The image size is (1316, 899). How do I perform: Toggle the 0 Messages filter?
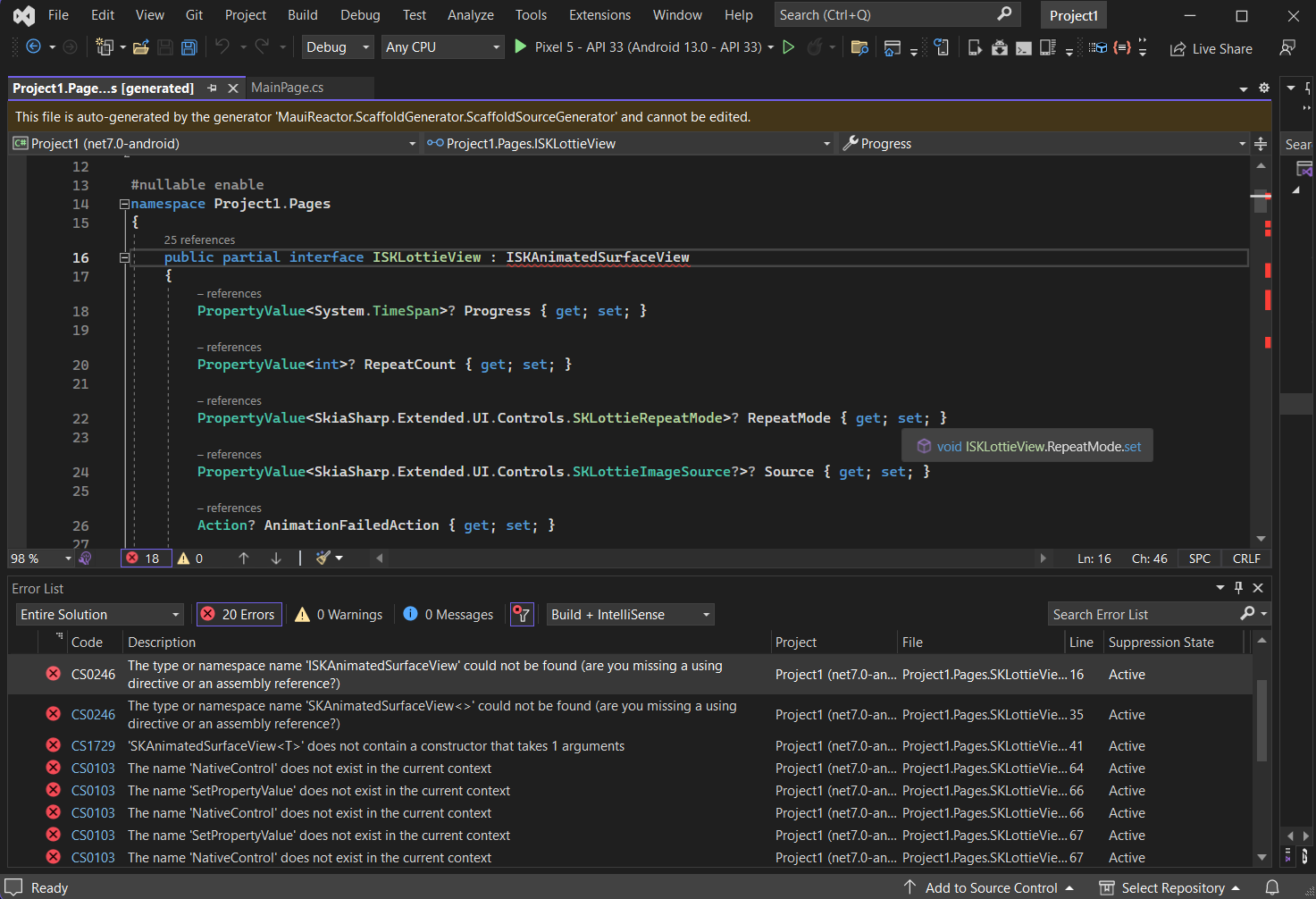click(448, 614)
